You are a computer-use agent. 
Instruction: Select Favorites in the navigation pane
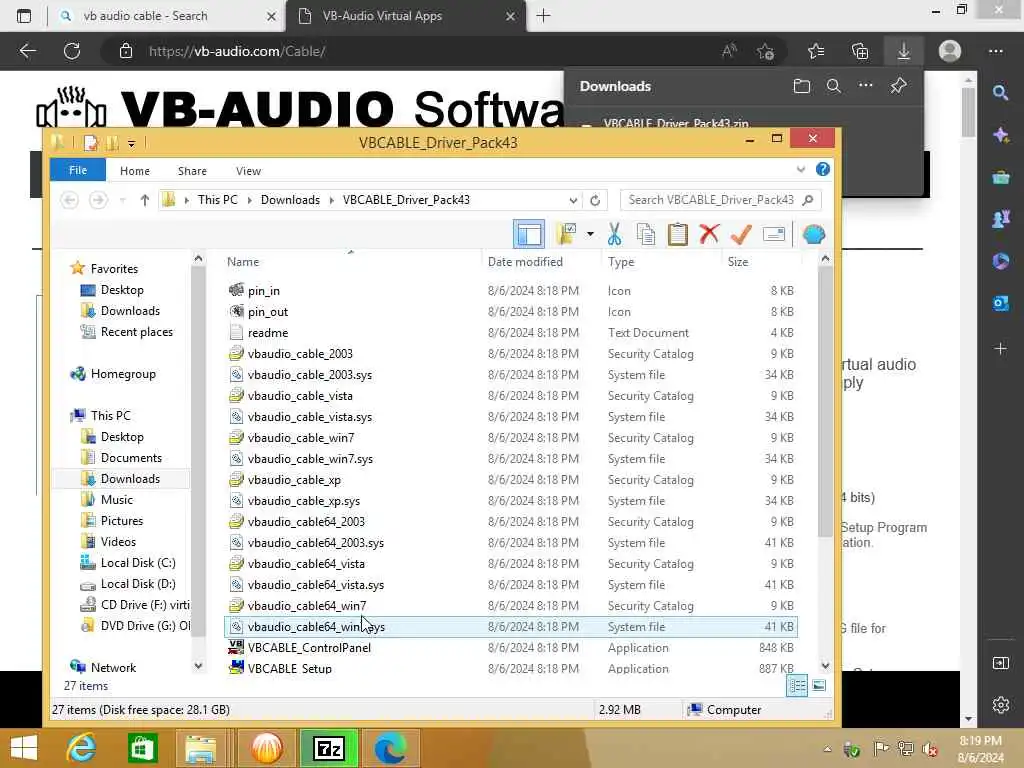[114, 268]
